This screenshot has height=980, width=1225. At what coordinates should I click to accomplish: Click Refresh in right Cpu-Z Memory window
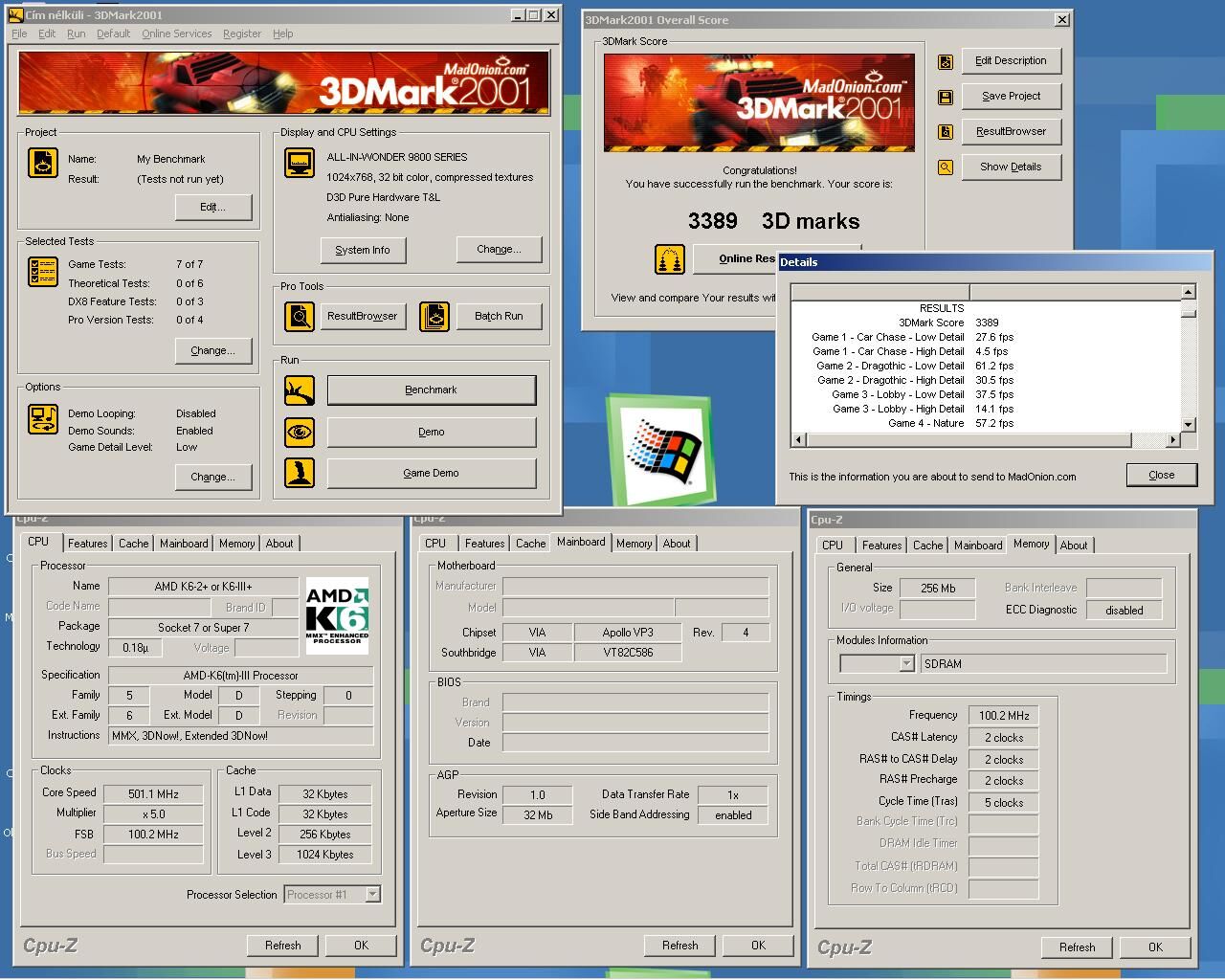[x=1078, y=947]
